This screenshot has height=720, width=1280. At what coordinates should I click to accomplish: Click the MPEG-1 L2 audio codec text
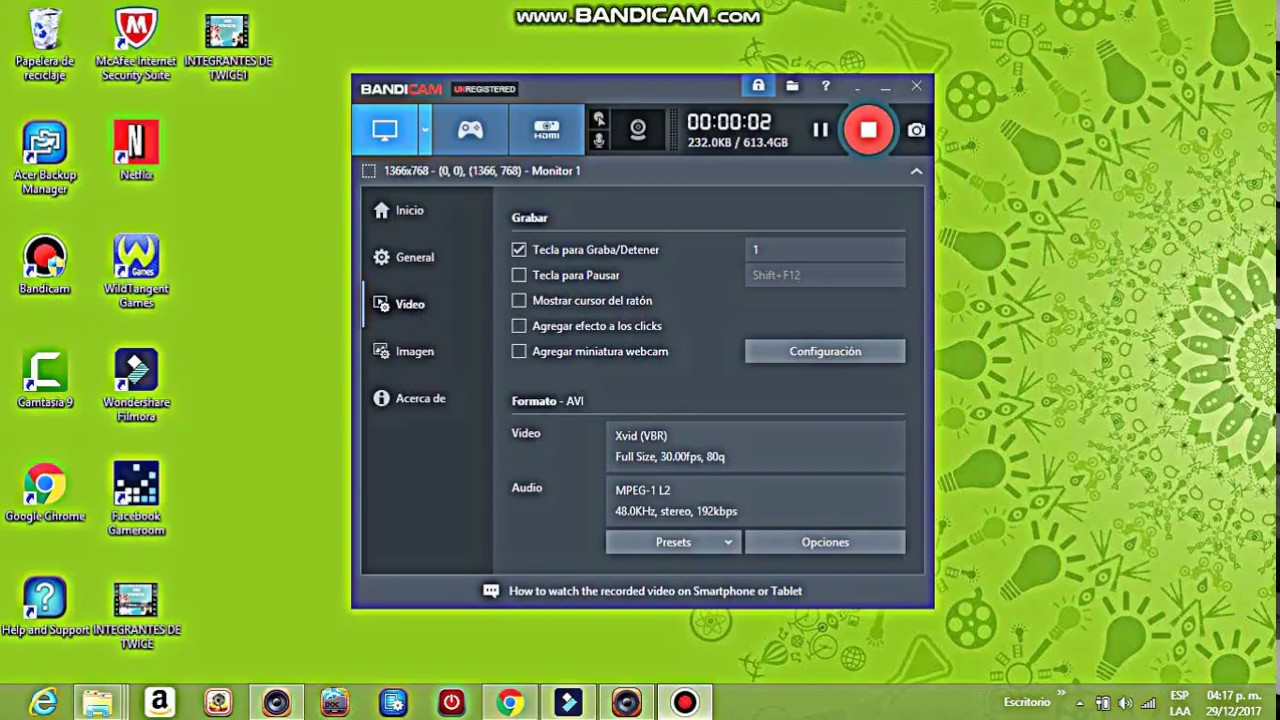click(x=643, y=490)
